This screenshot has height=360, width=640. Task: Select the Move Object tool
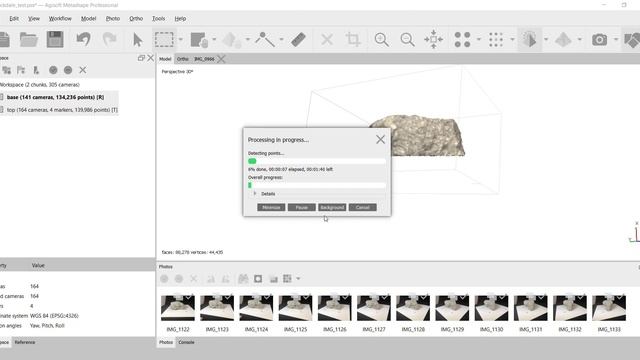(233, 40)
